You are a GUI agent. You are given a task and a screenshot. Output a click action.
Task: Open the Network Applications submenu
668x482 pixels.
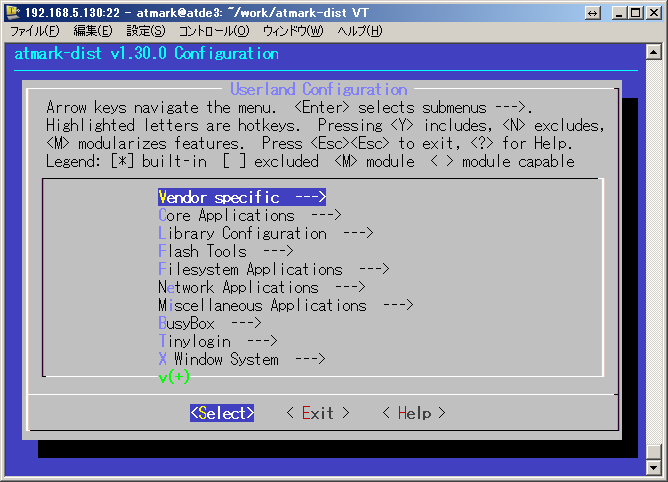[x=261, y=287]
